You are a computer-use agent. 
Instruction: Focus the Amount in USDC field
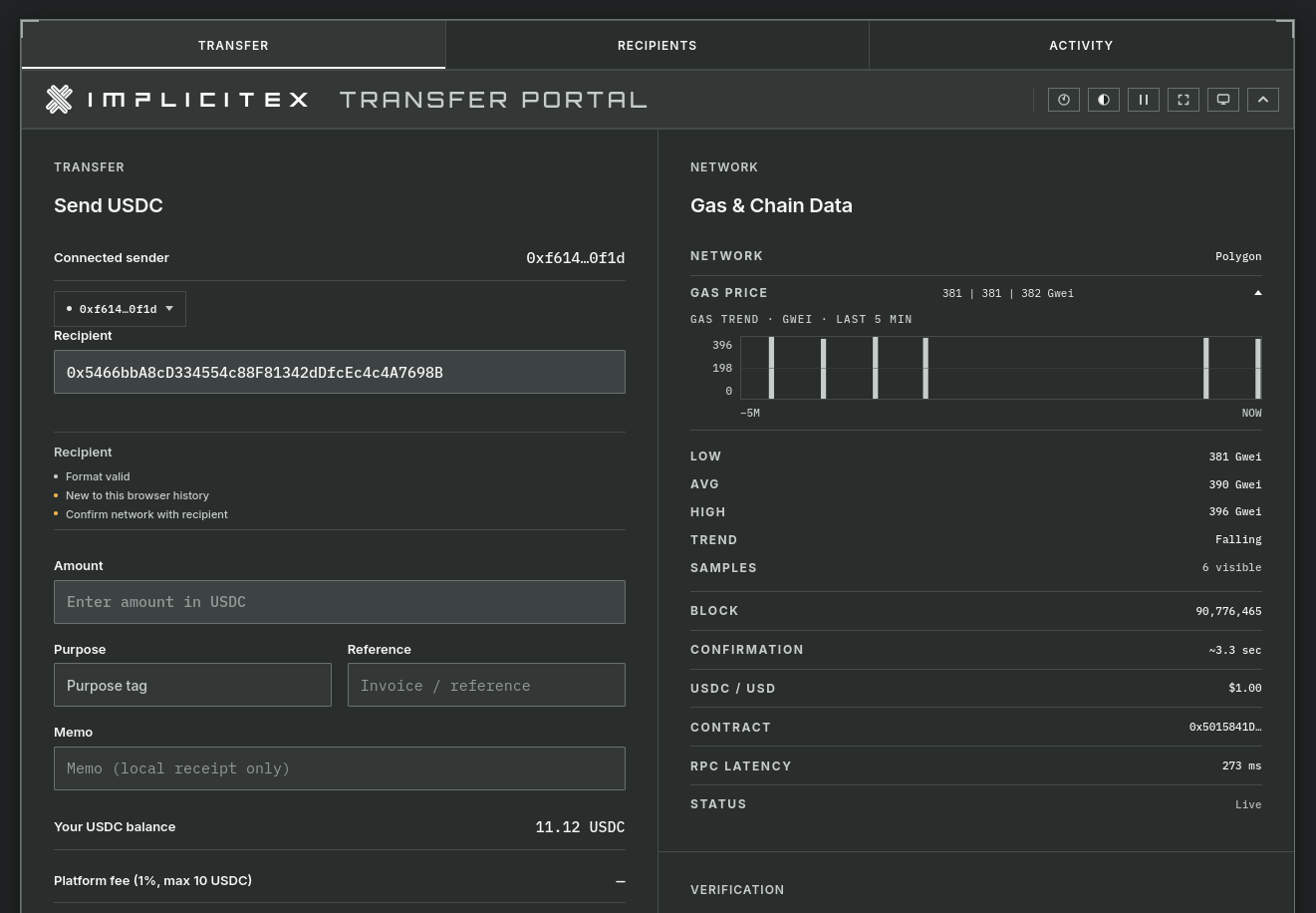[x=340, y=602]
